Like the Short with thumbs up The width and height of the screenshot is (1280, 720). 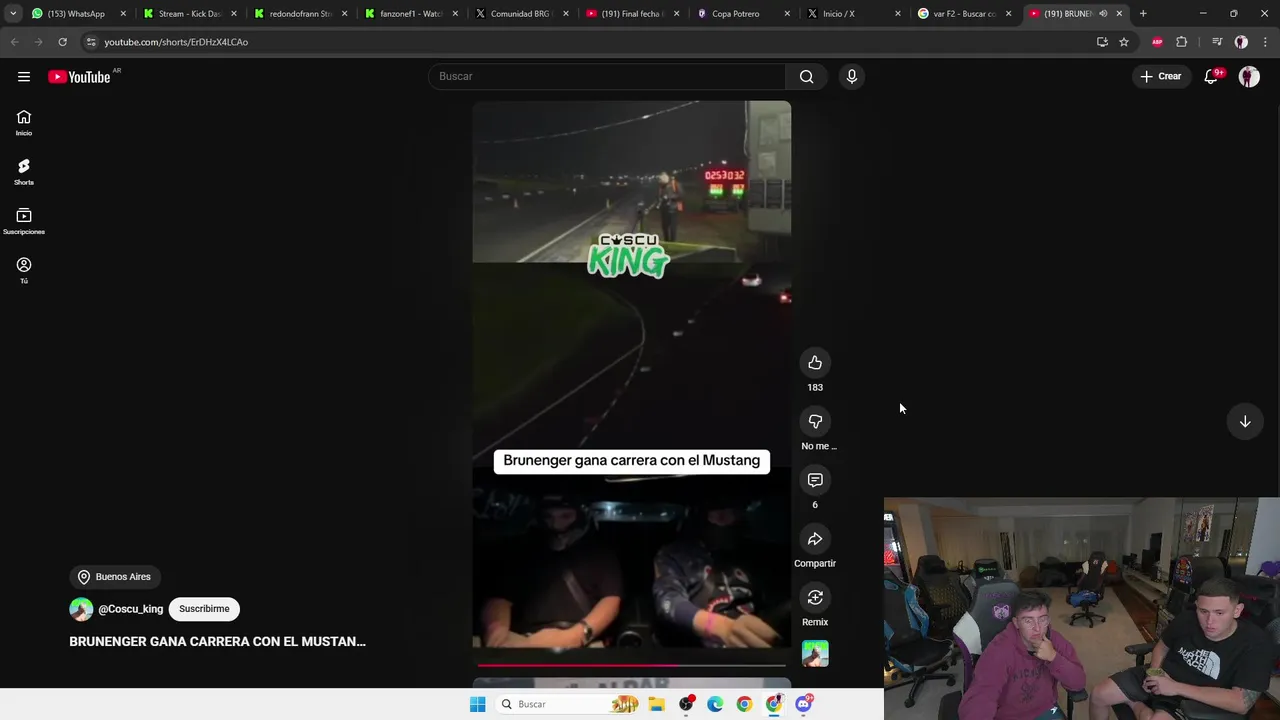[x=815, y=363]
